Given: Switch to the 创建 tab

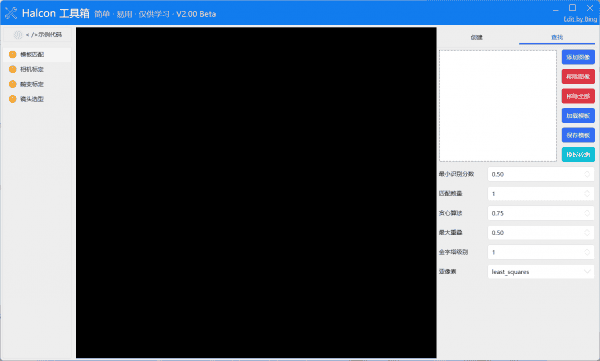Looking at the screenshot, I should 476,37.
